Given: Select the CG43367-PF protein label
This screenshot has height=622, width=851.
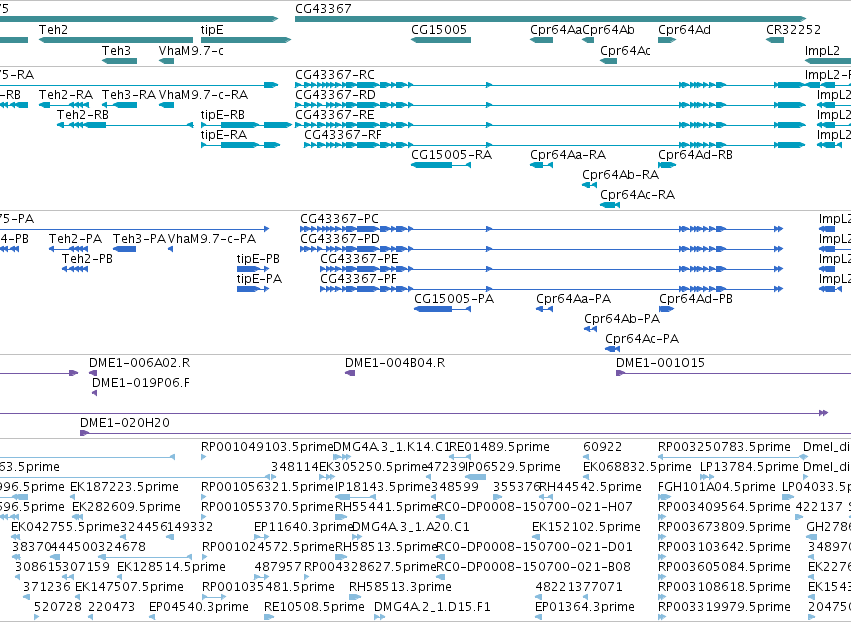Looking at the screenshot, I should 358,279.
